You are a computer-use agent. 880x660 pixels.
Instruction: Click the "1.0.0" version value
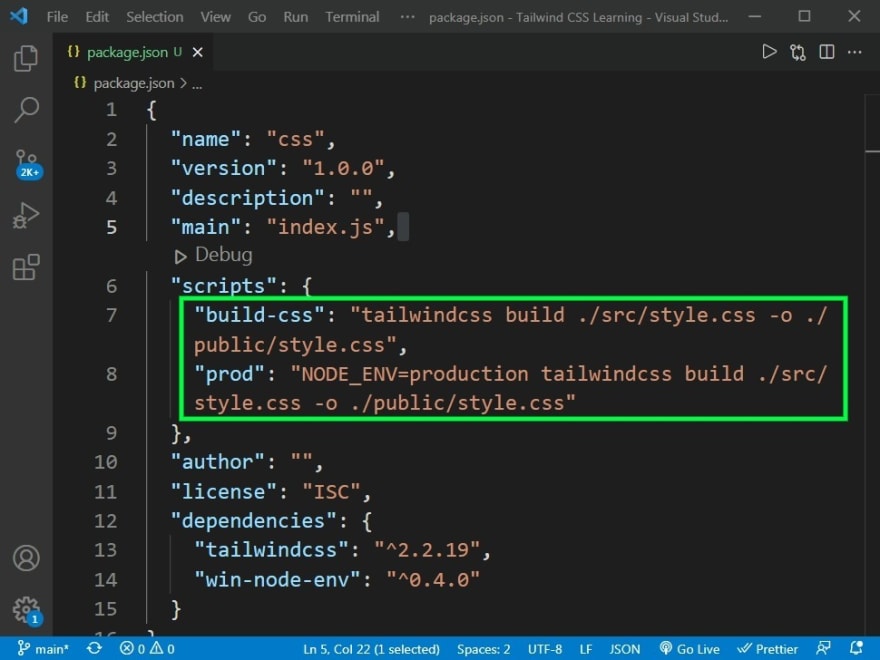(343, 168)
